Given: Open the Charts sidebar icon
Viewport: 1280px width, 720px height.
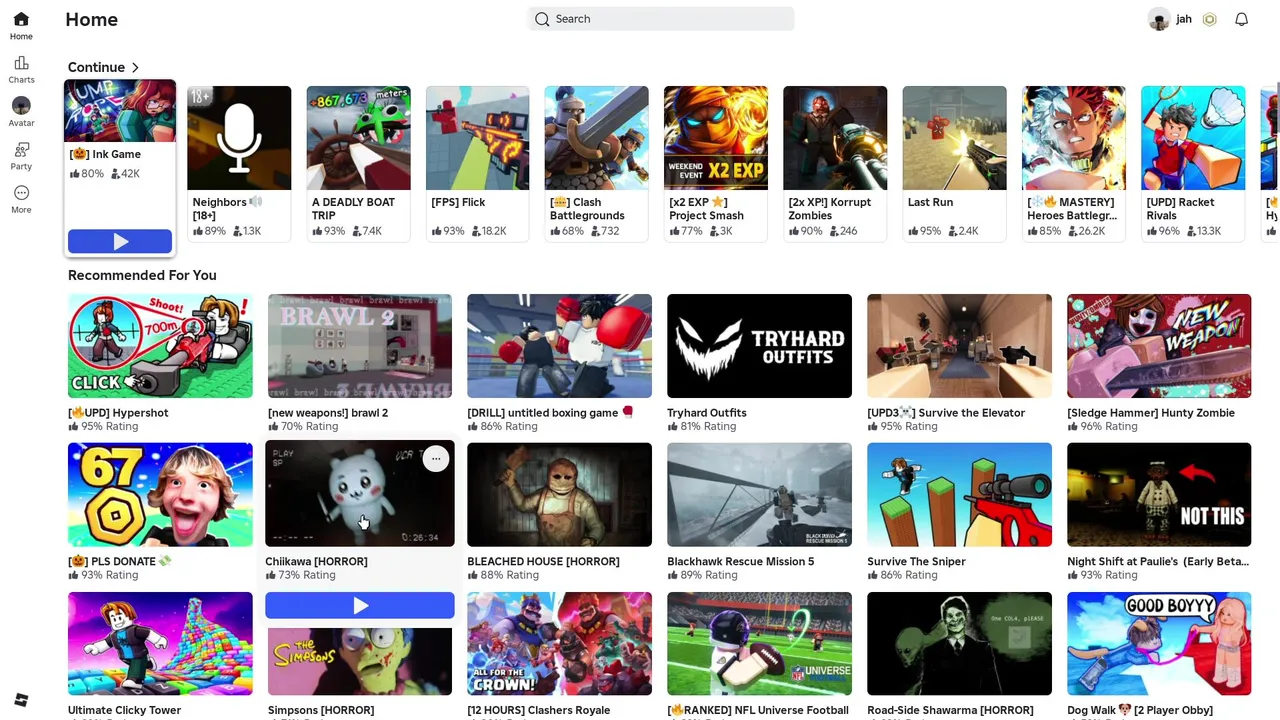Looking at the screenshot, I should tap(21, 70).
